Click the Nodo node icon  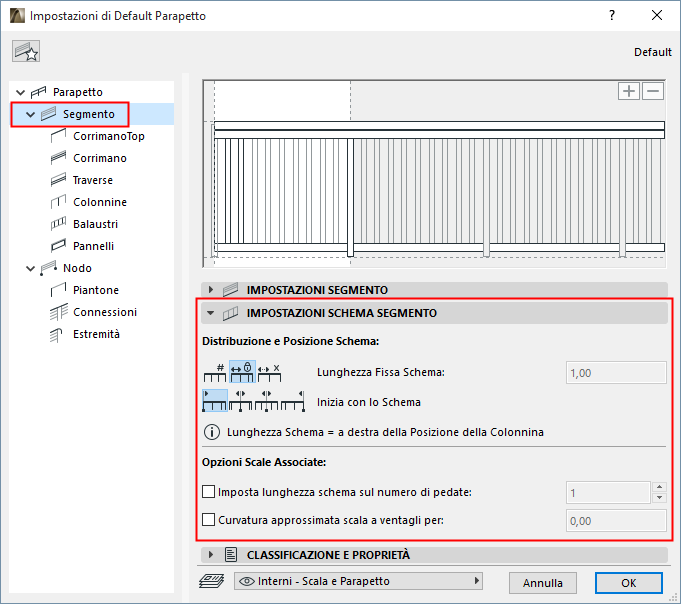48,268
